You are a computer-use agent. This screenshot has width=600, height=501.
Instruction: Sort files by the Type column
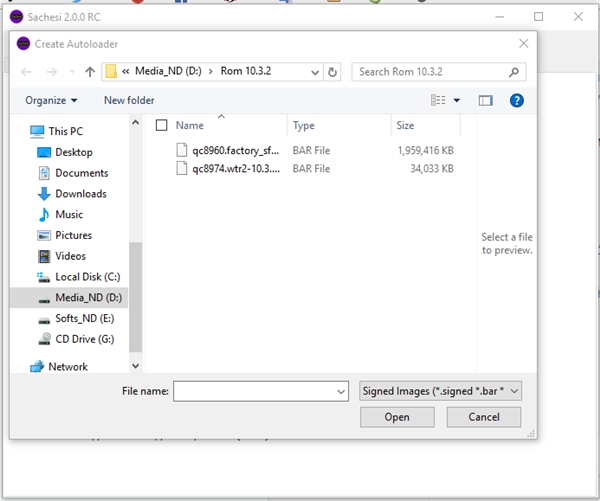click(304, 126)
